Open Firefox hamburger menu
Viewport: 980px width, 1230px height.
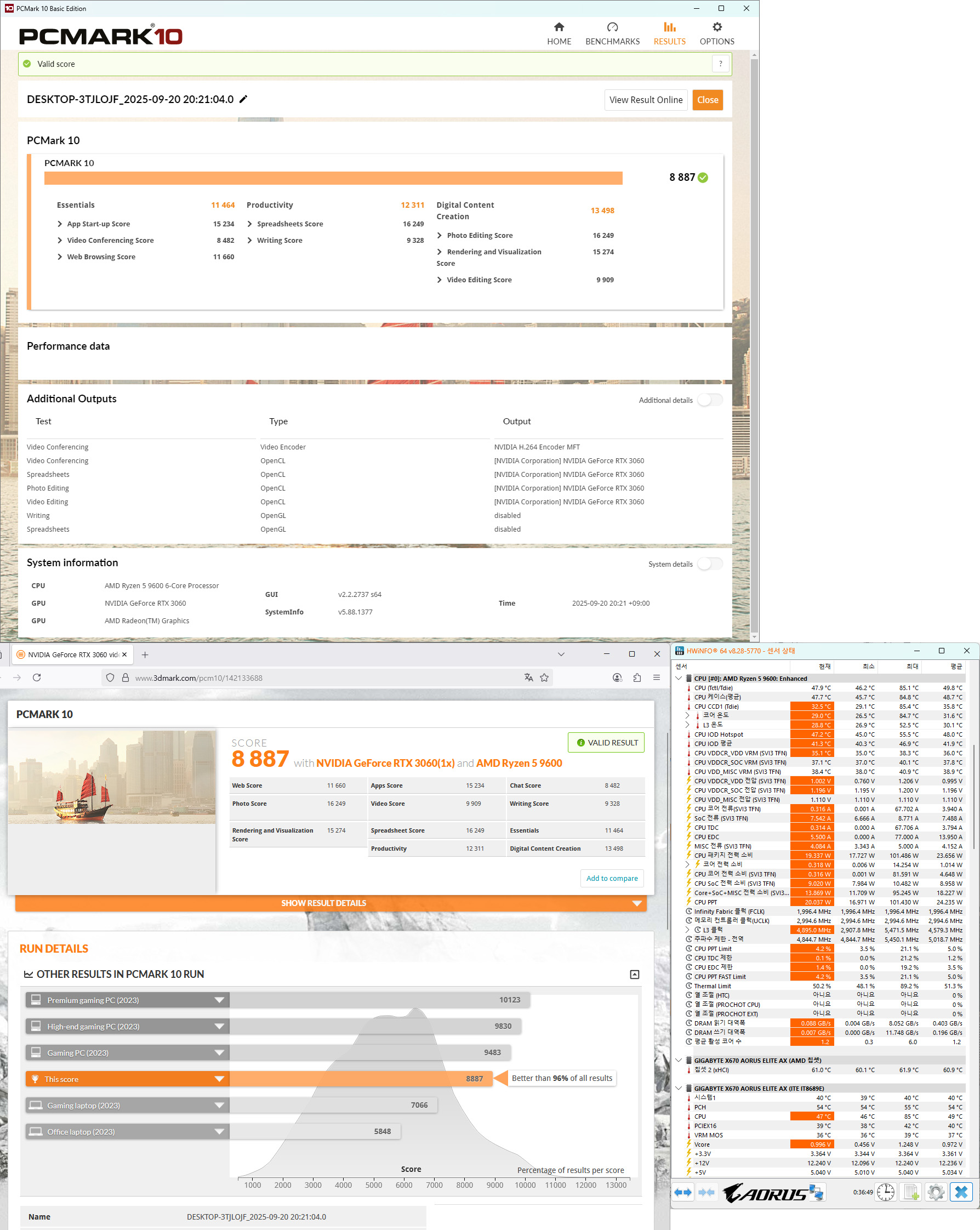[x=657, y=677]
